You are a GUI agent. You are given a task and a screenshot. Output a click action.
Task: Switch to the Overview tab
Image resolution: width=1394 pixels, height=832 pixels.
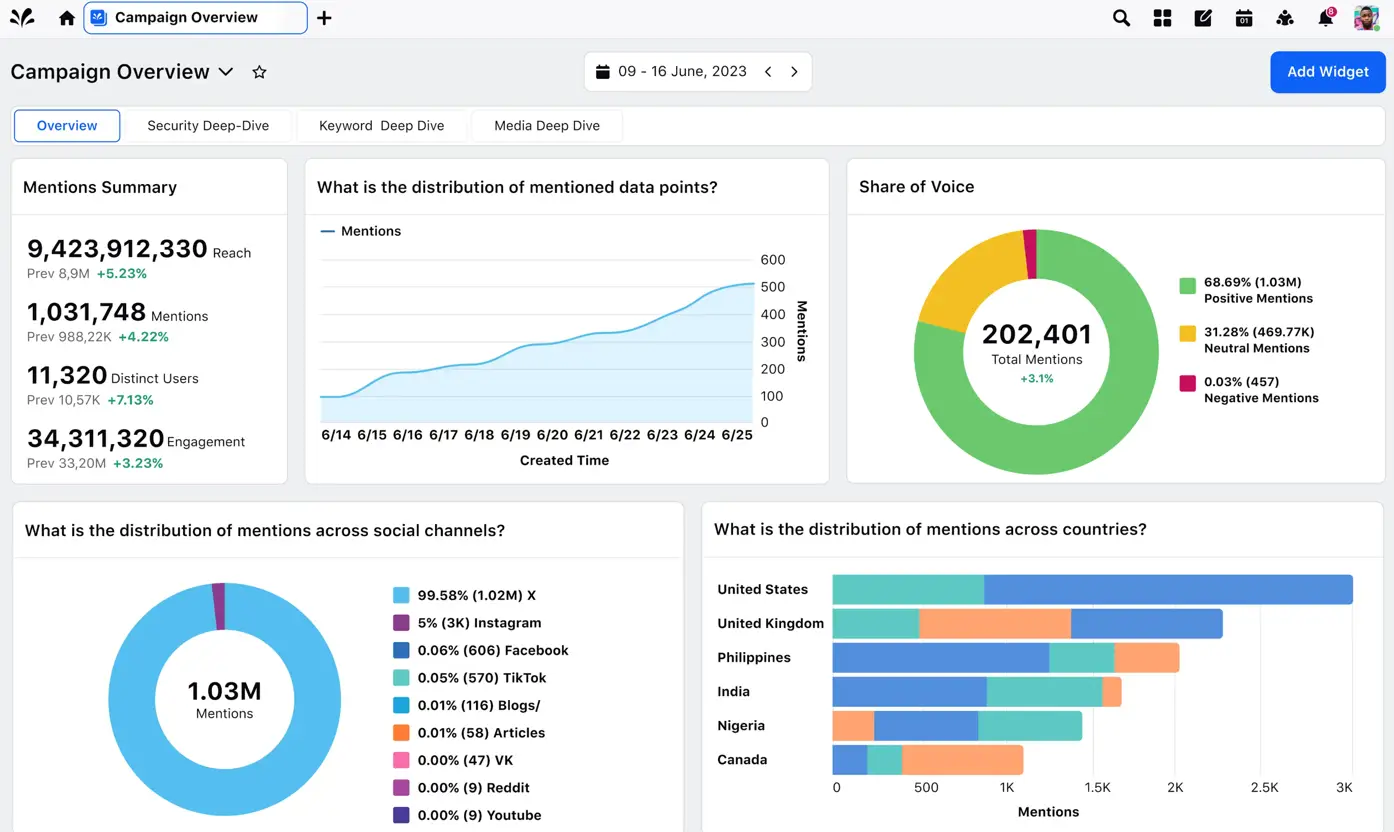(x=67, y=126)
